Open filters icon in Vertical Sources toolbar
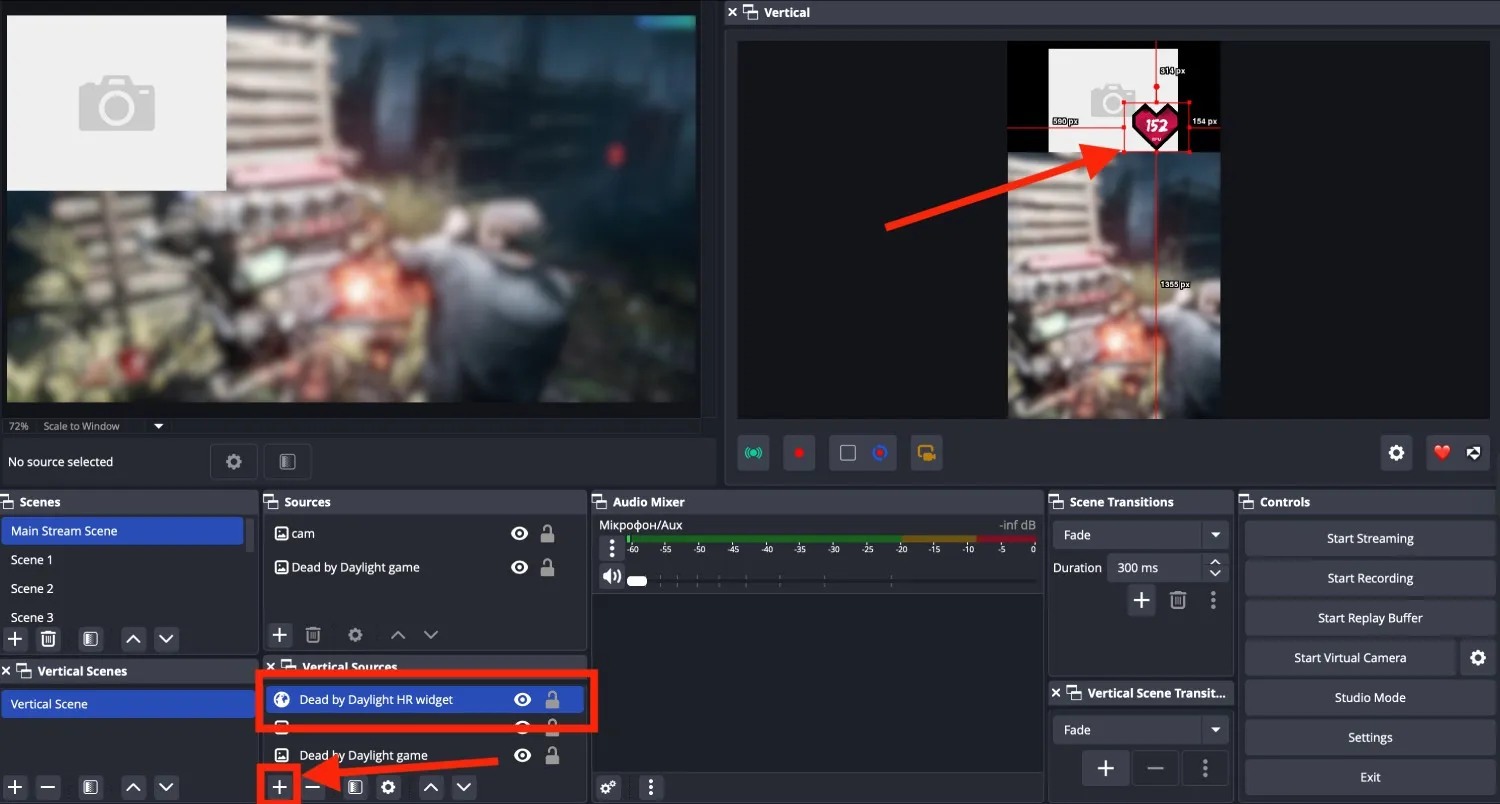The width and height of the screenshot is (1500, 804). pyautogui.click(x=355, y=788)
